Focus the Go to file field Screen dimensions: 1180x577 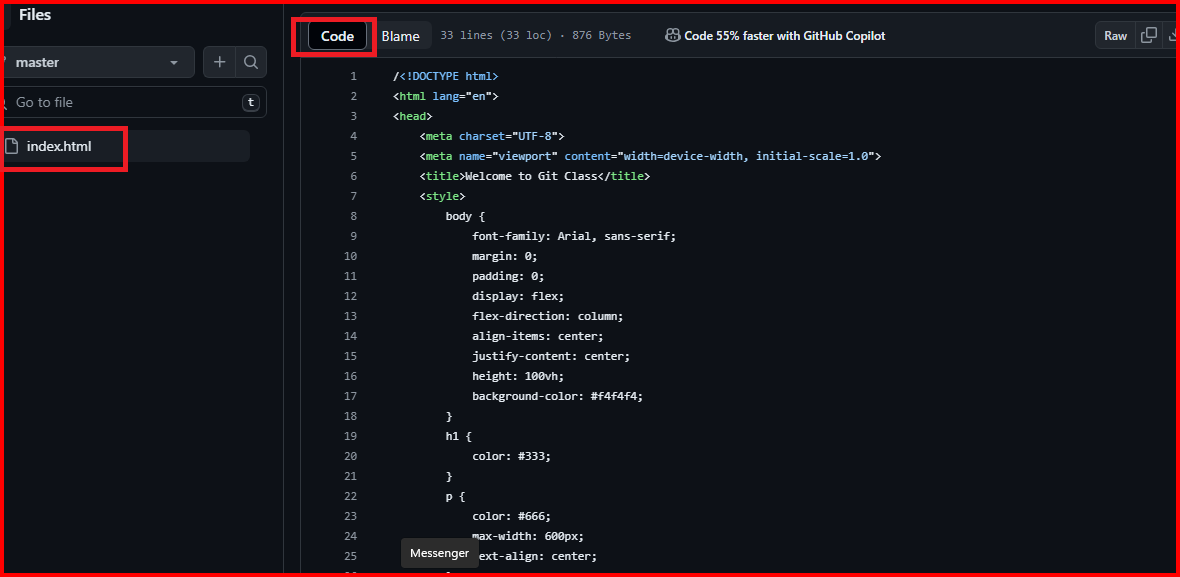132,102
